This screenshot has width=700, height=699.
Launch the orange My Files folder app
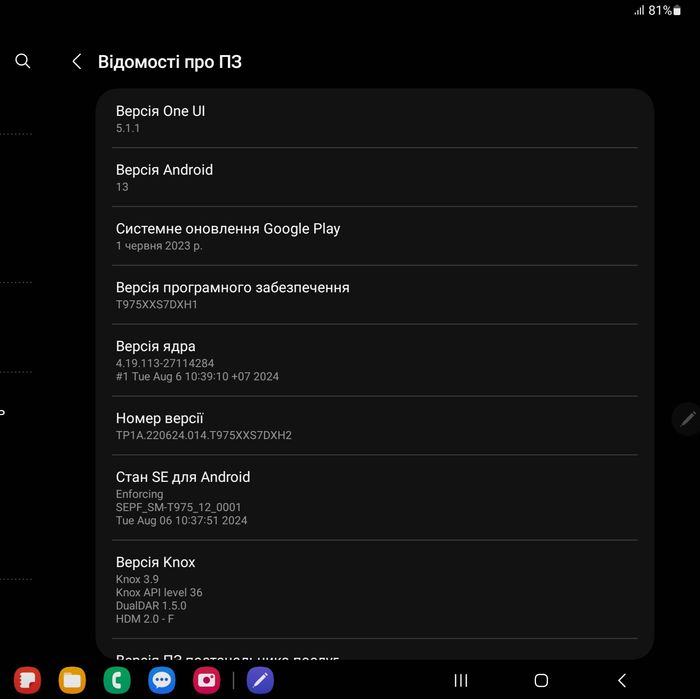72,680
